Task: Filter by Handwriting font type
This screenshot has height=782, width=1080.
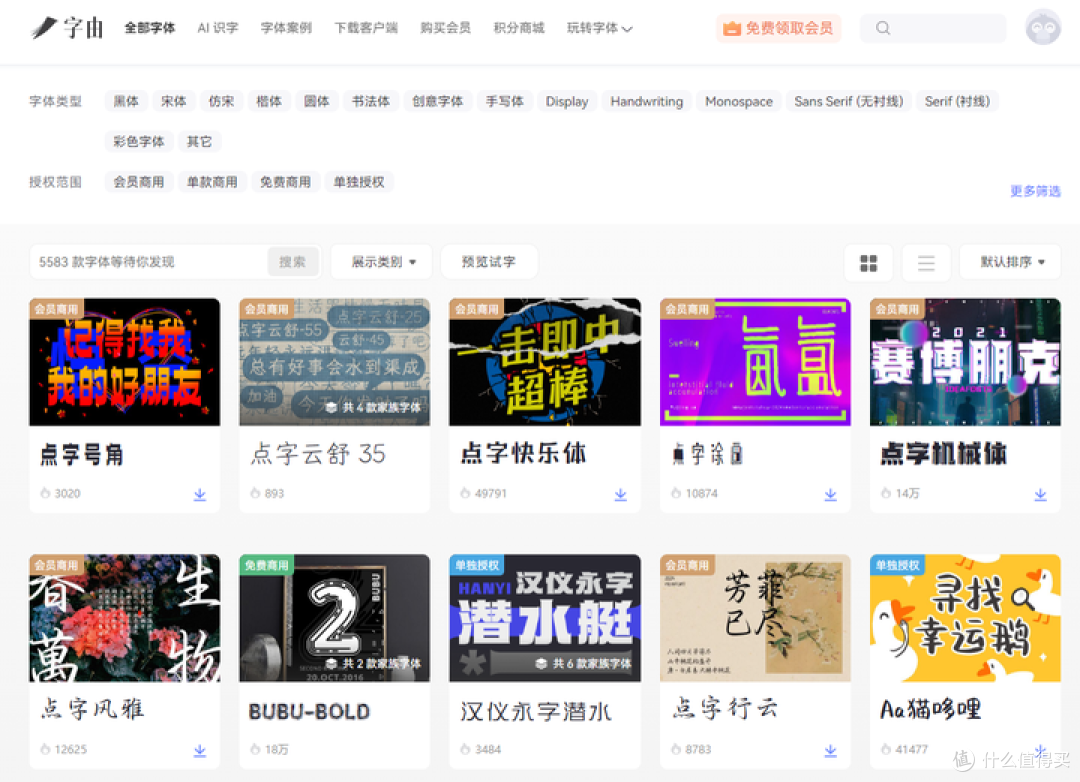Action: 647,101
